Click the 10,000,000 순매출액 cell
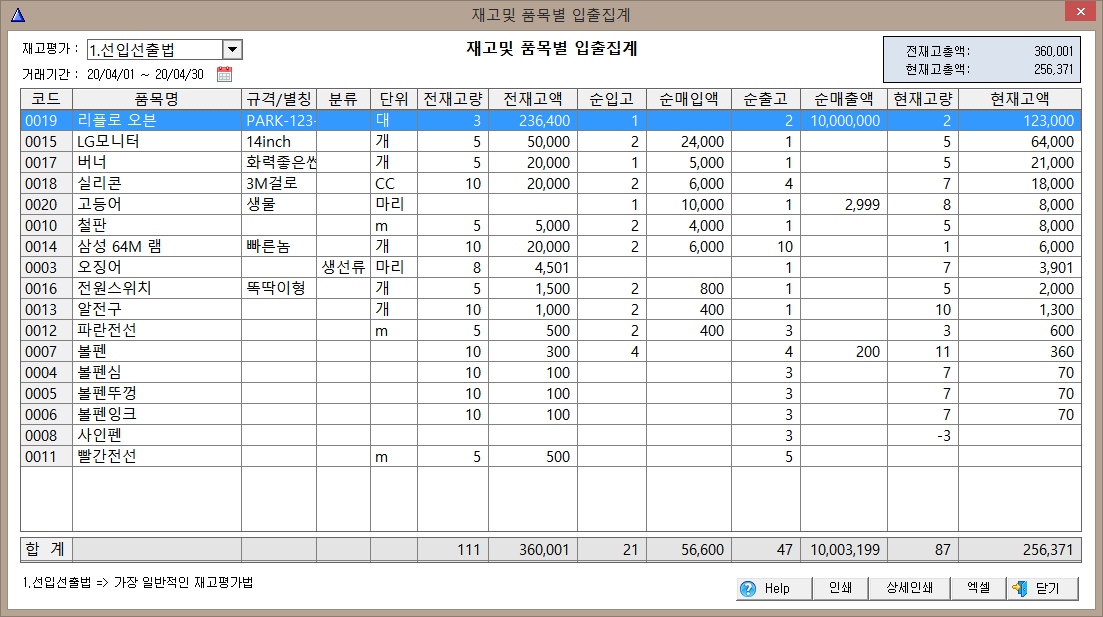Screen dimensions: 1103x617 pos(844,120)
